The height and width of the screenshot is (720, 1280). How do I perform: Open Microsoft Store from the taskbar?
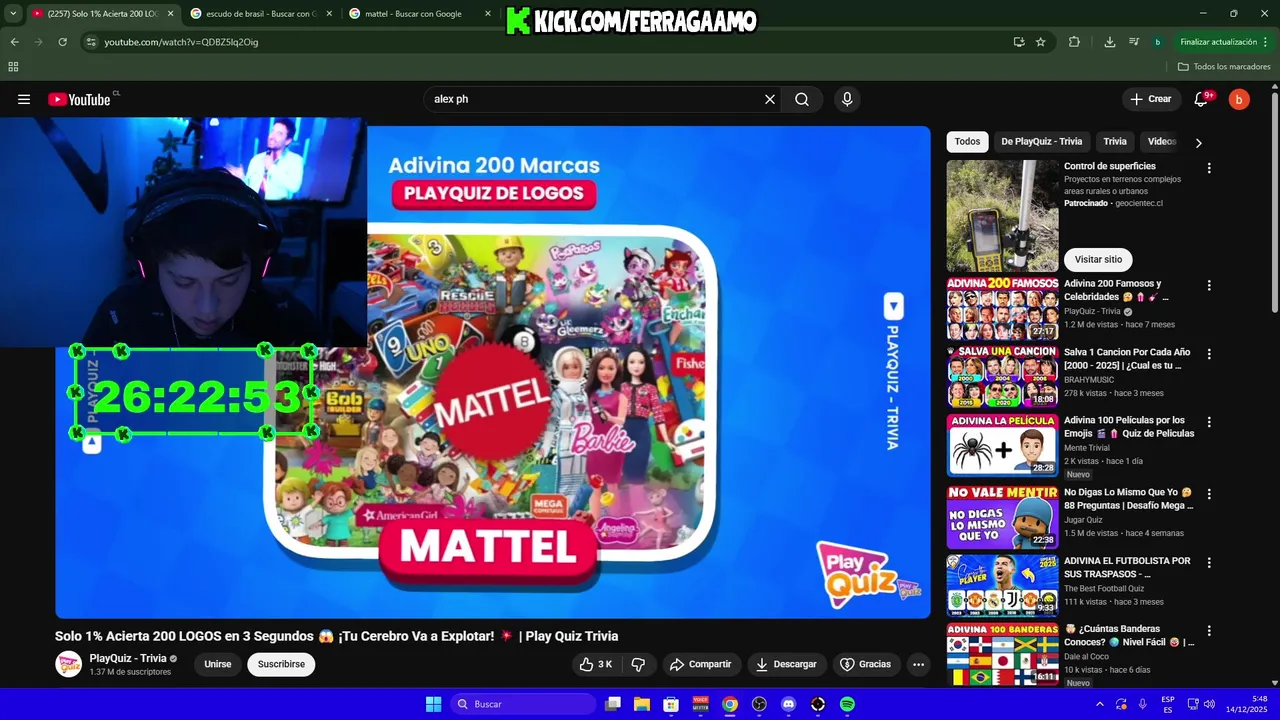pos(671,704)
